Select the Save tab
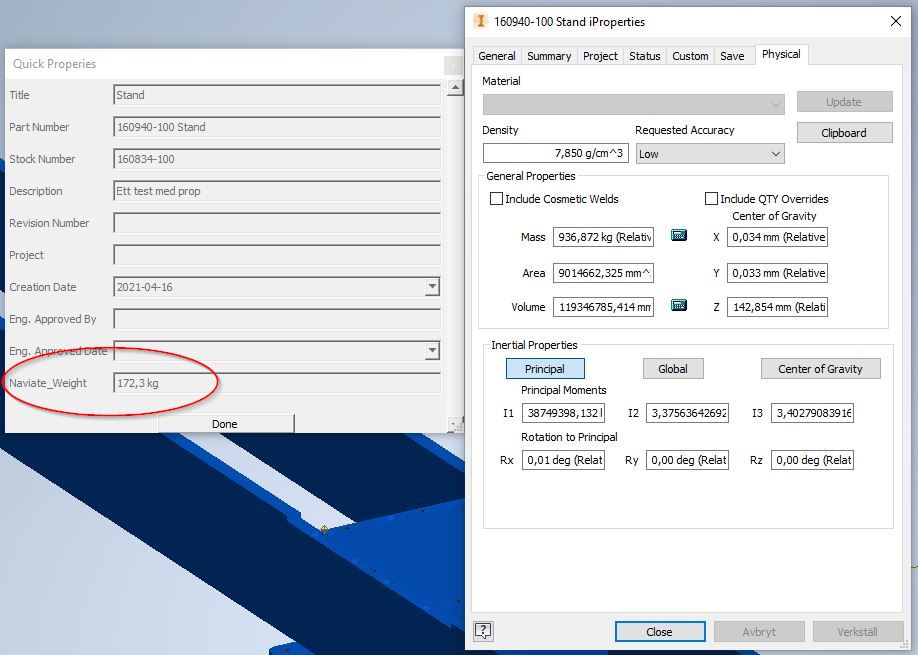This screenshot has width=918, height=655. 734,56
